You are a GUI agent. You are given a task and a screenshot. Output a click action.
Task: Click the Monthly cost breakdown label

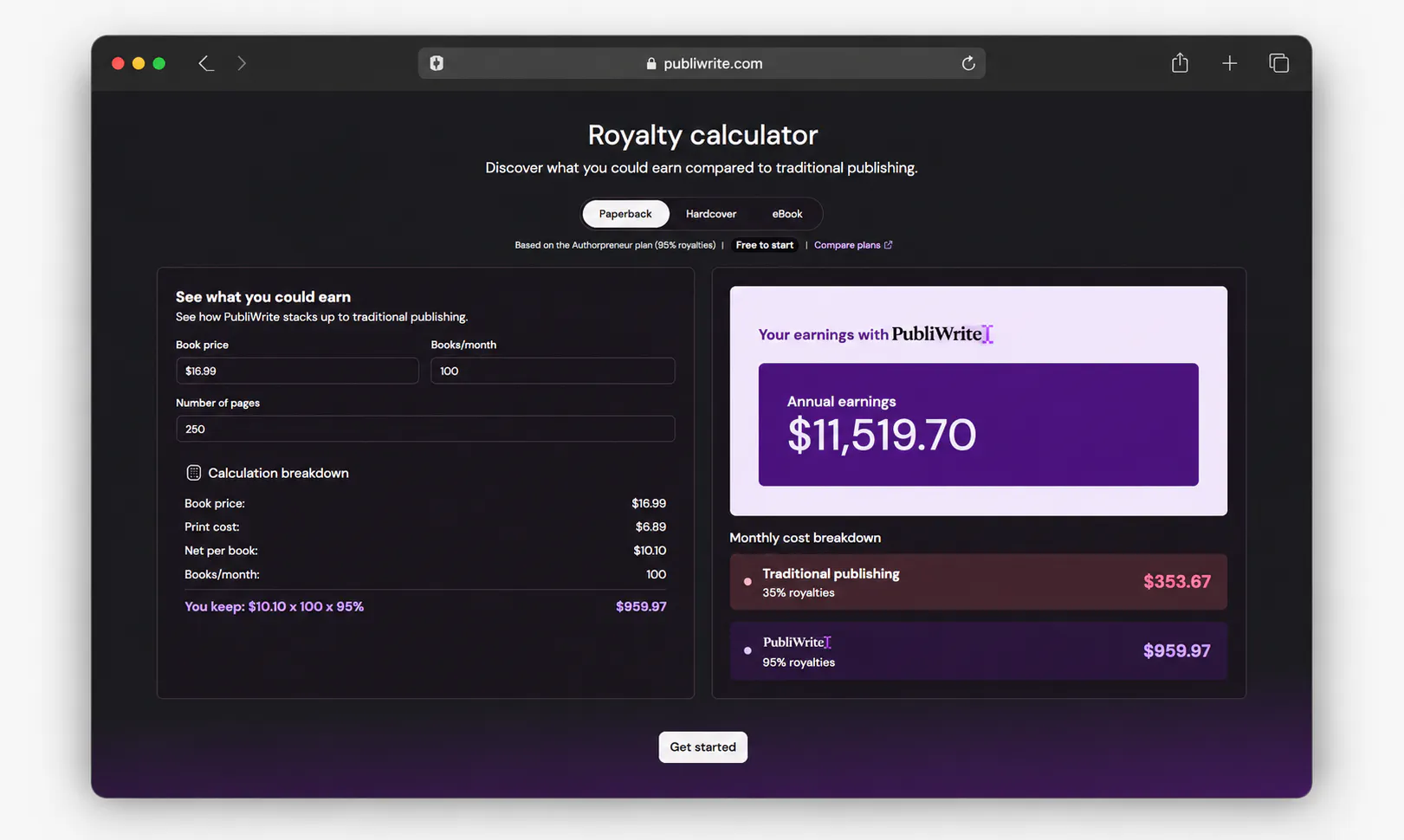tap(805, 538)
